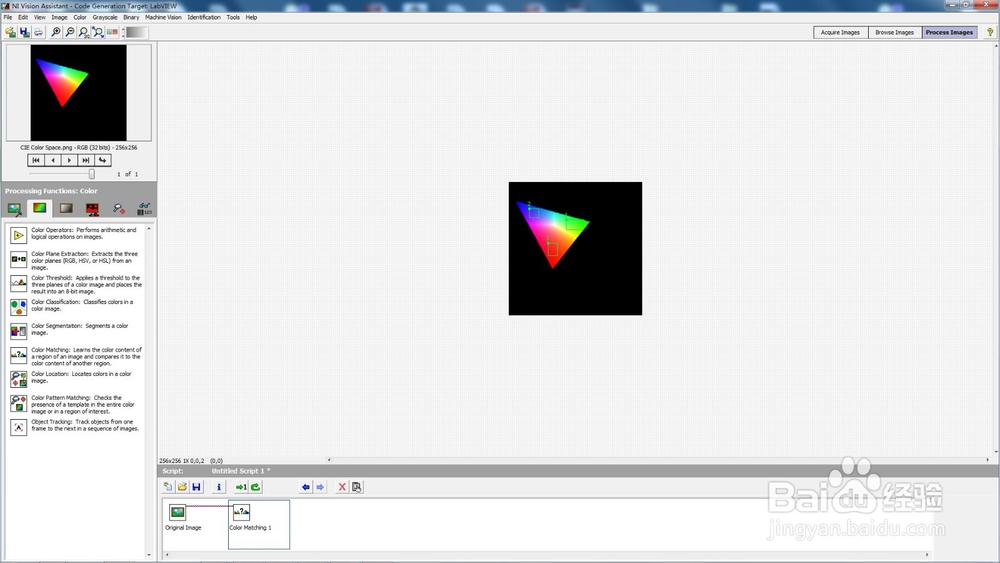Click the script information (i) icon
Image resolution: width=1000 pixels, height=563 pixels.
point(219,487)
